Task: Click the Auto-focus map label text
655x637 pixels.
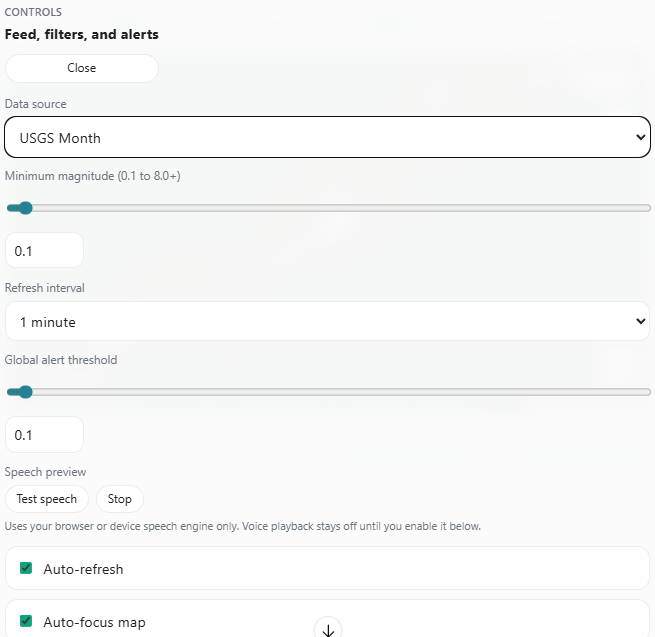Action: pos(94,622)
